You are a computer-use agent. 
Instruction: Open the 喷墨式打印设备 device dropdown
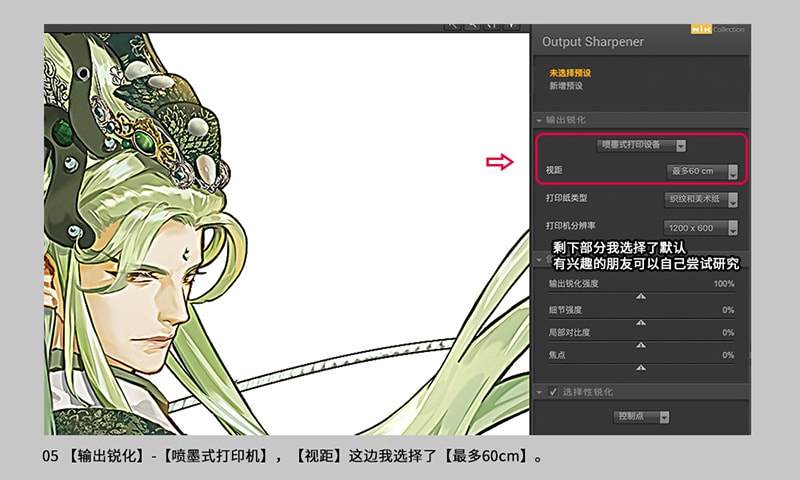pyautogui.click(x=641, y=146)
